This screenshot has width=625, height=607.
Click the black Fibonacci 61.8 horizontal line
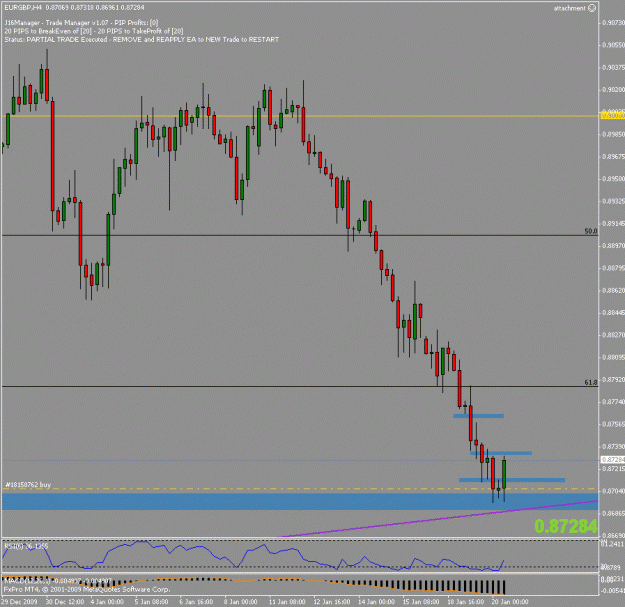pyautogui.click(x=300, y=387)
